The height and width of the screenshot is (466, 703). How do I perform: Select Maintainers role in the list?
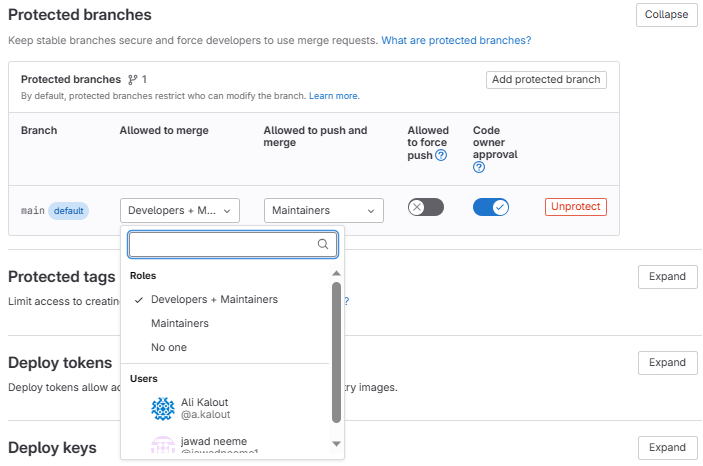[x=180, y=323]
